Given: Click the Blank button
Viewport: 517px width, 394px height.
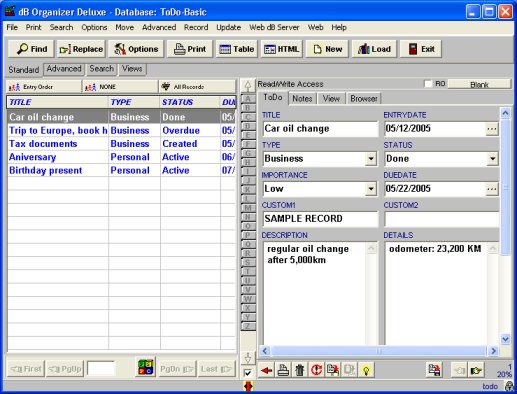Looking at the screenshot, I should [479, 84].
